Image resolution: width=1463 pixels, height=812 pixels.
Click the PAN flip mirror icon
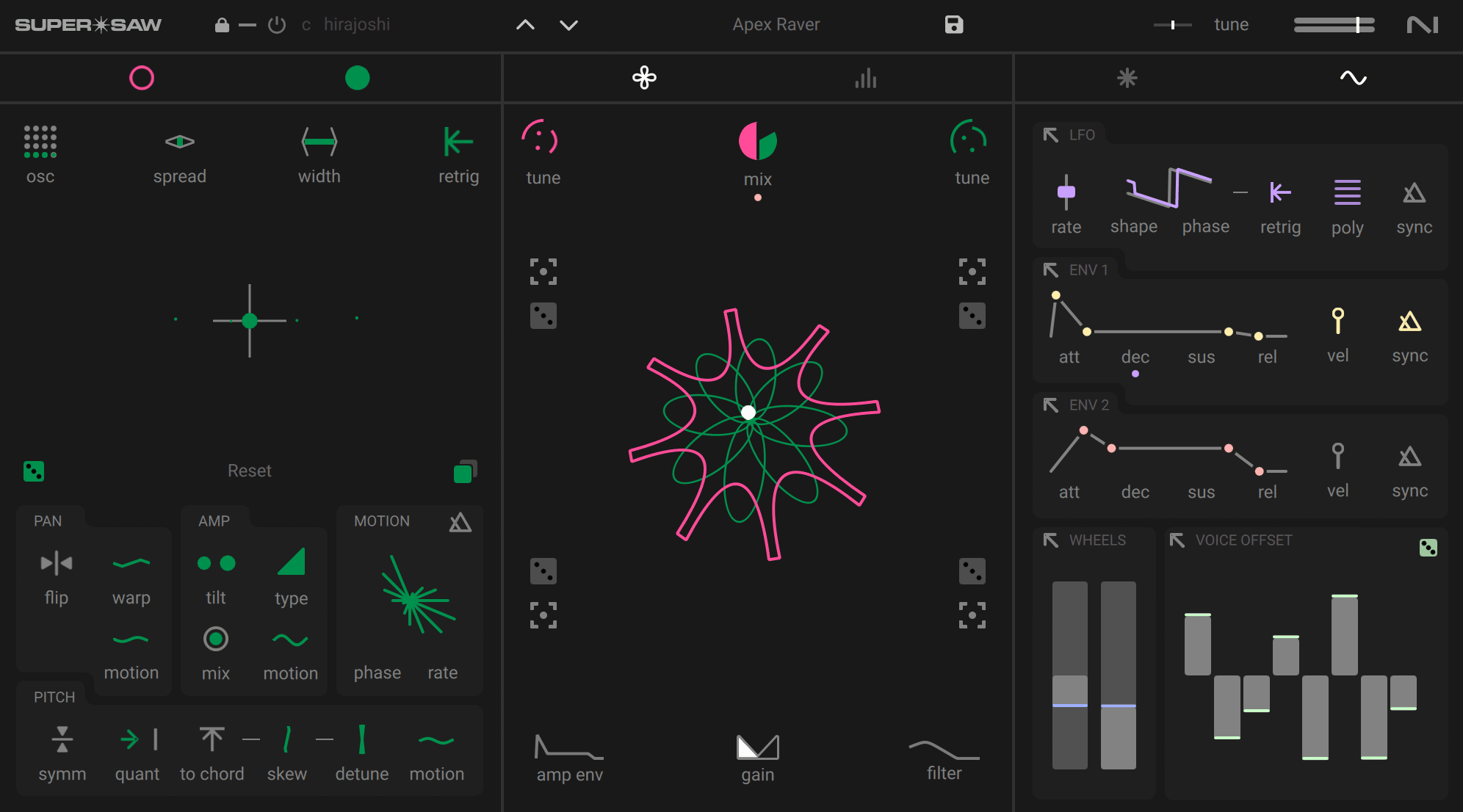point(57,563)
